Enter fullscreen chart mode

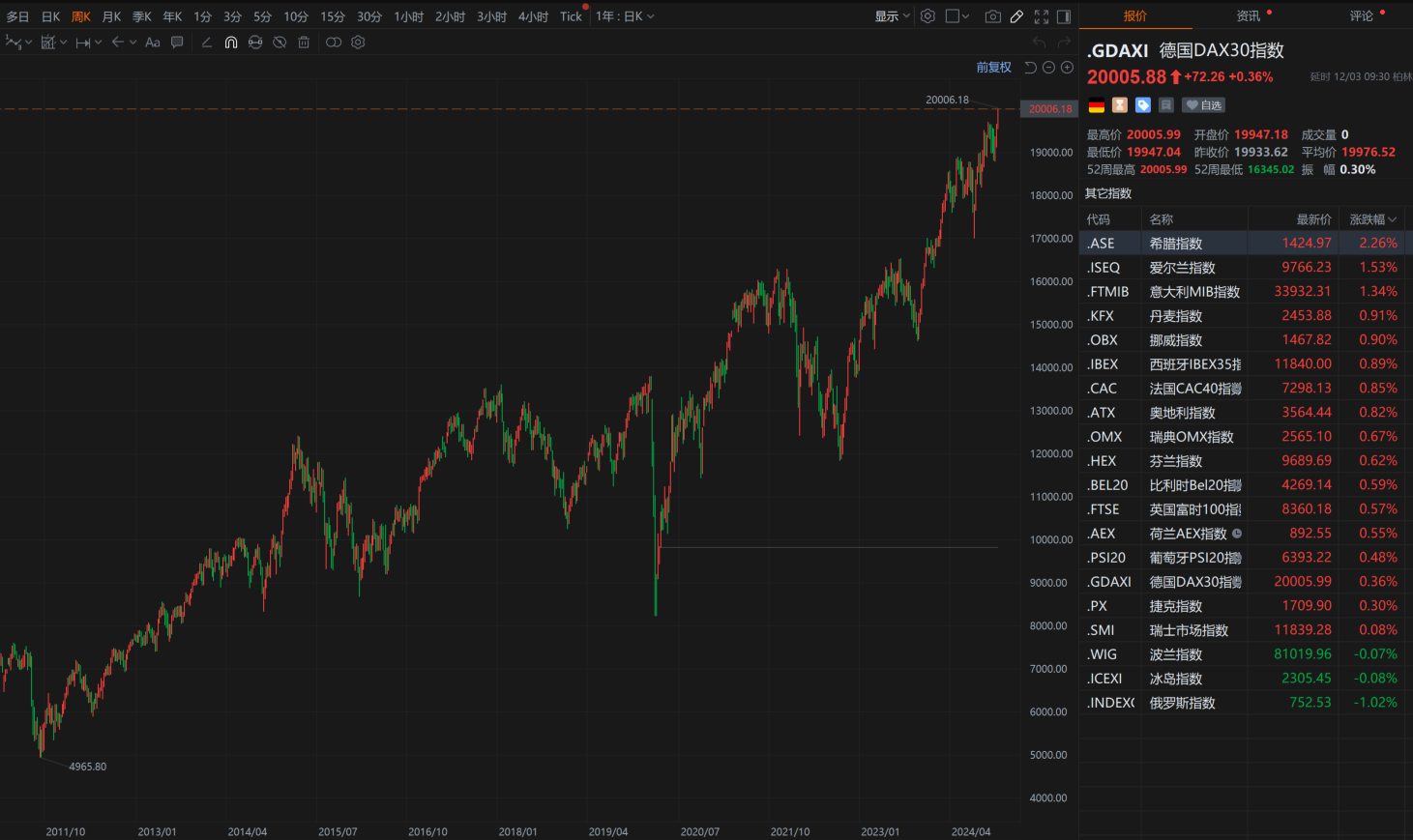pyautogui.click(x=1042, y=16)
